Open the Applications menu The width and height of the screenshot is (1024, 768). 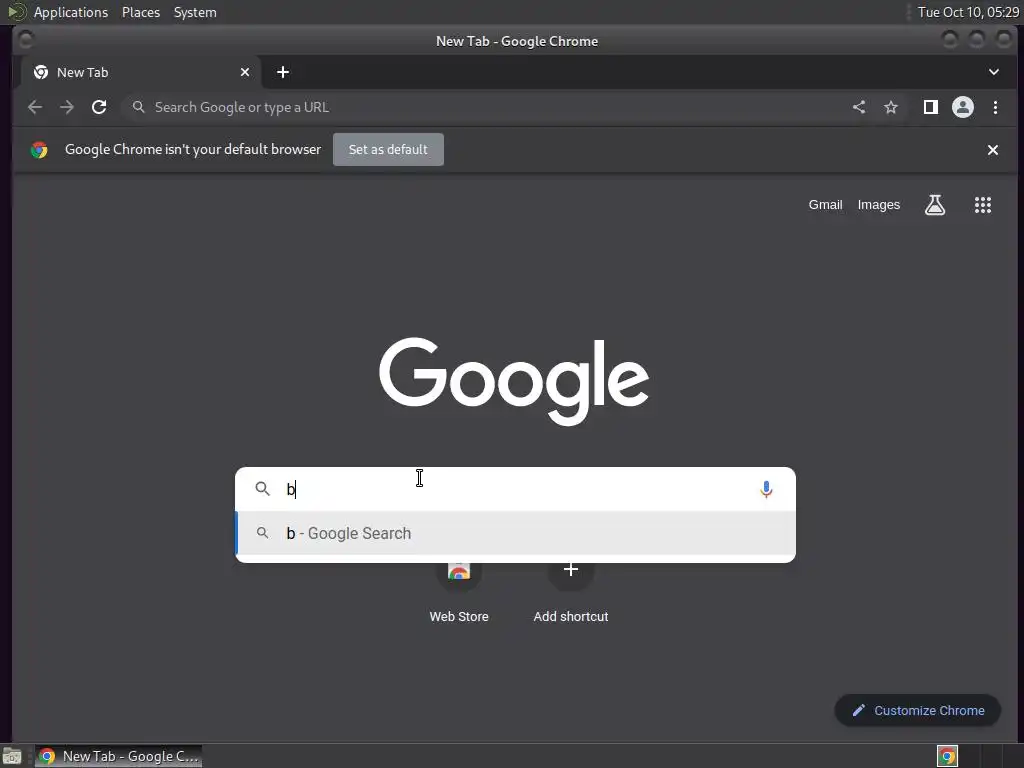71,12
